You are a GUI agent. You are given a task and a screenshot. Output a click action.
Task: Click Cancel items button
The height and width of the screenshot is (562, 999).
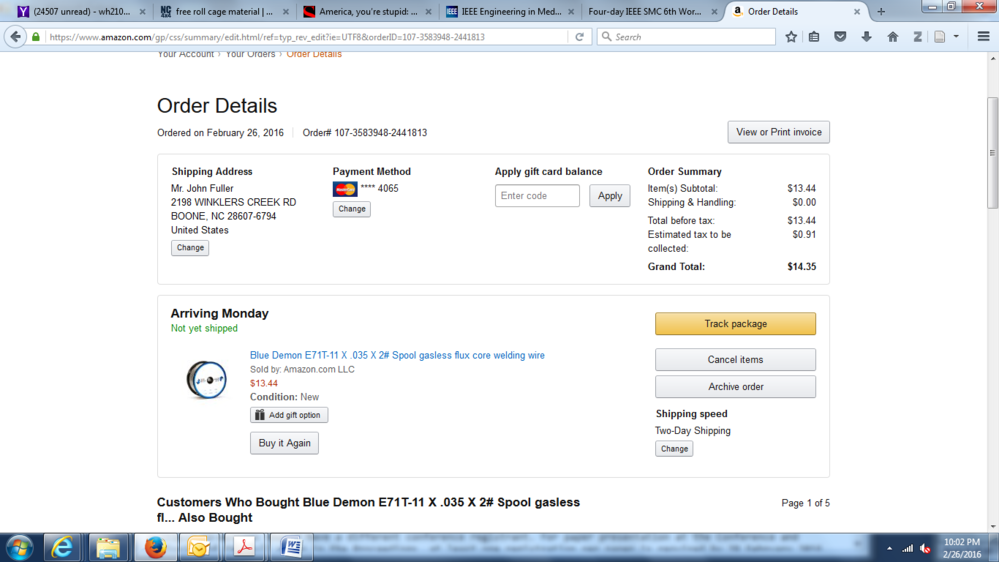(735, 359)
